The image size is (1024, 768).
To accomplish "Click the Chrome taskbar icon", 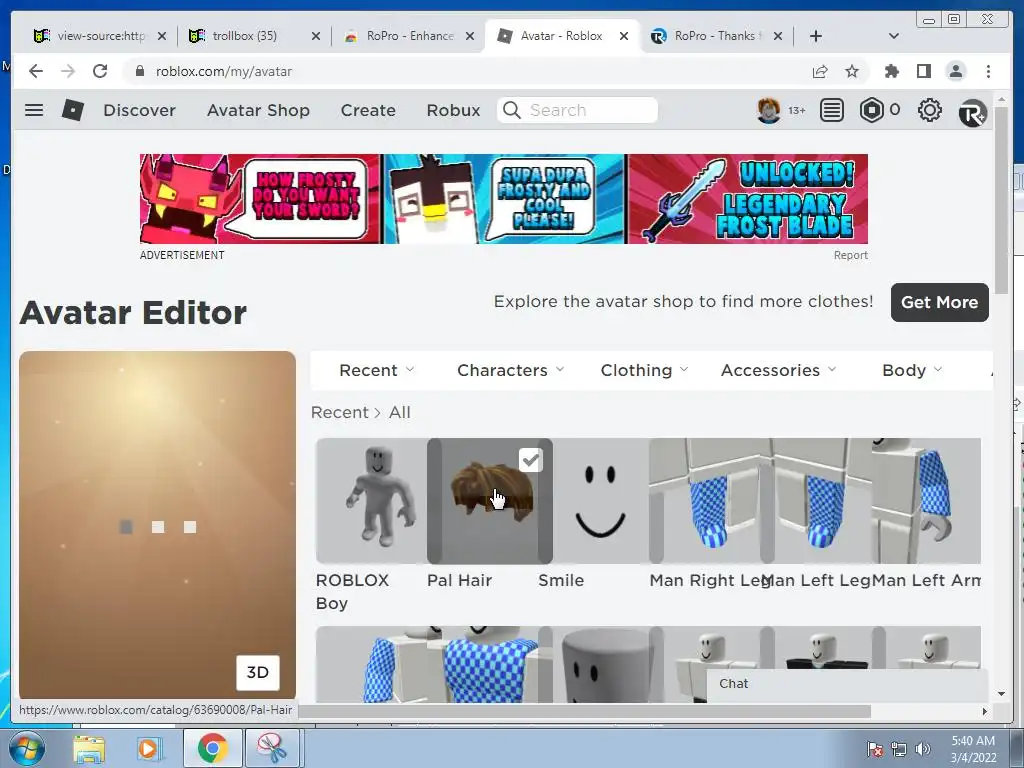I will coord(212,748).
